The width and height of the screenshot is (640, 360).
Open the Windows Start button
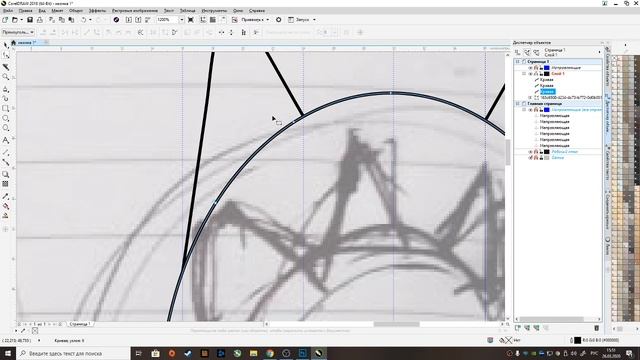pyautogui.click(x=8, y=353)
